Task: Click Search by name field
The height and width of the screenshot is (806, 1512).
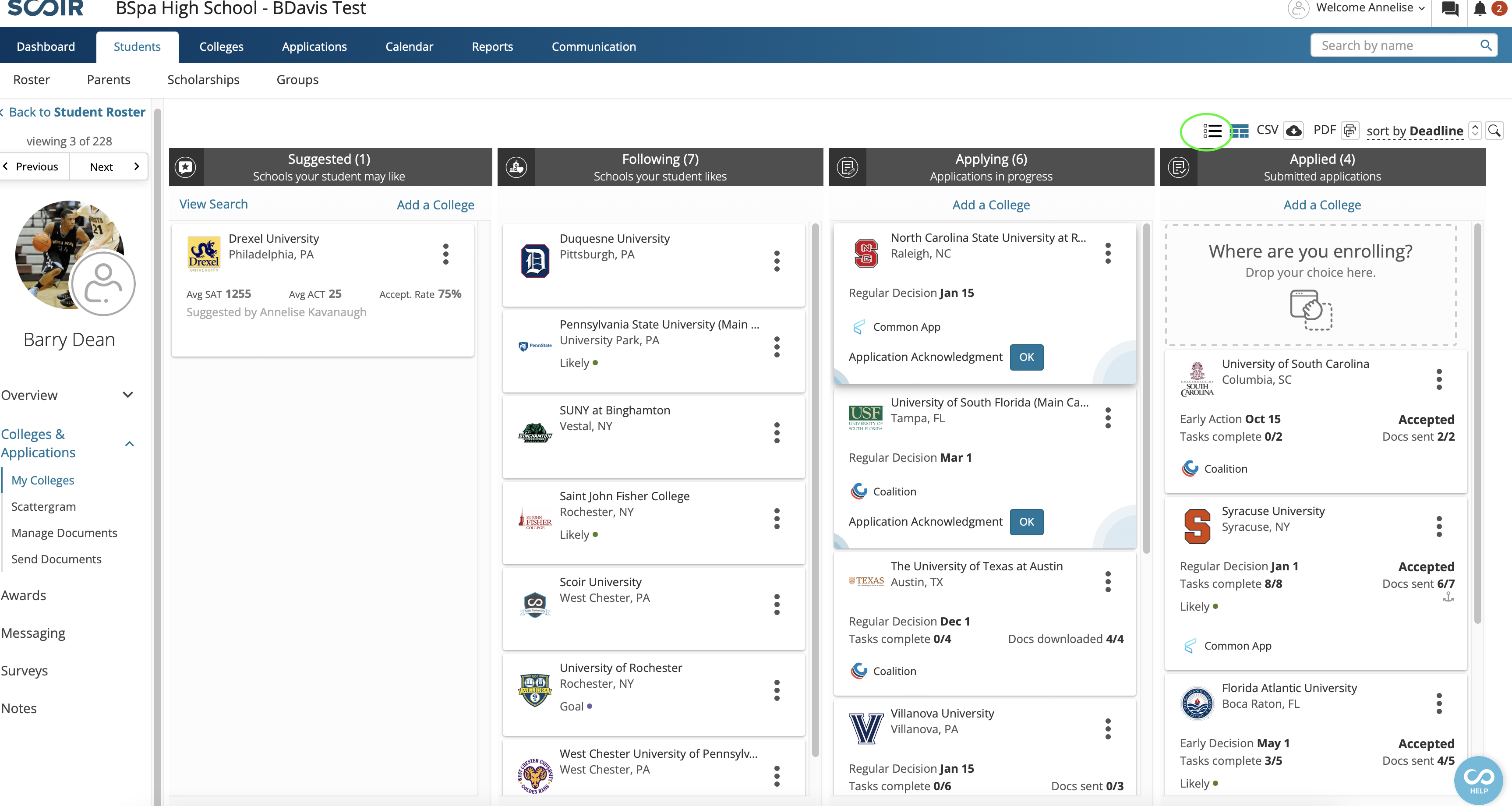Action: click(1403, 45)
